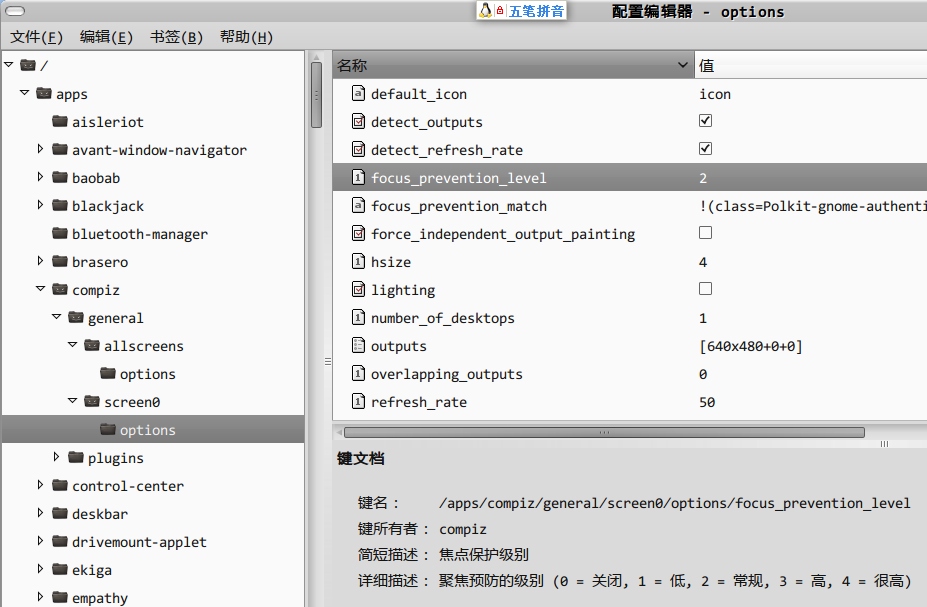Collapse the root tree node
Image resolution: width=927 pixels, height=607 pixels.
tap(9, 64)
